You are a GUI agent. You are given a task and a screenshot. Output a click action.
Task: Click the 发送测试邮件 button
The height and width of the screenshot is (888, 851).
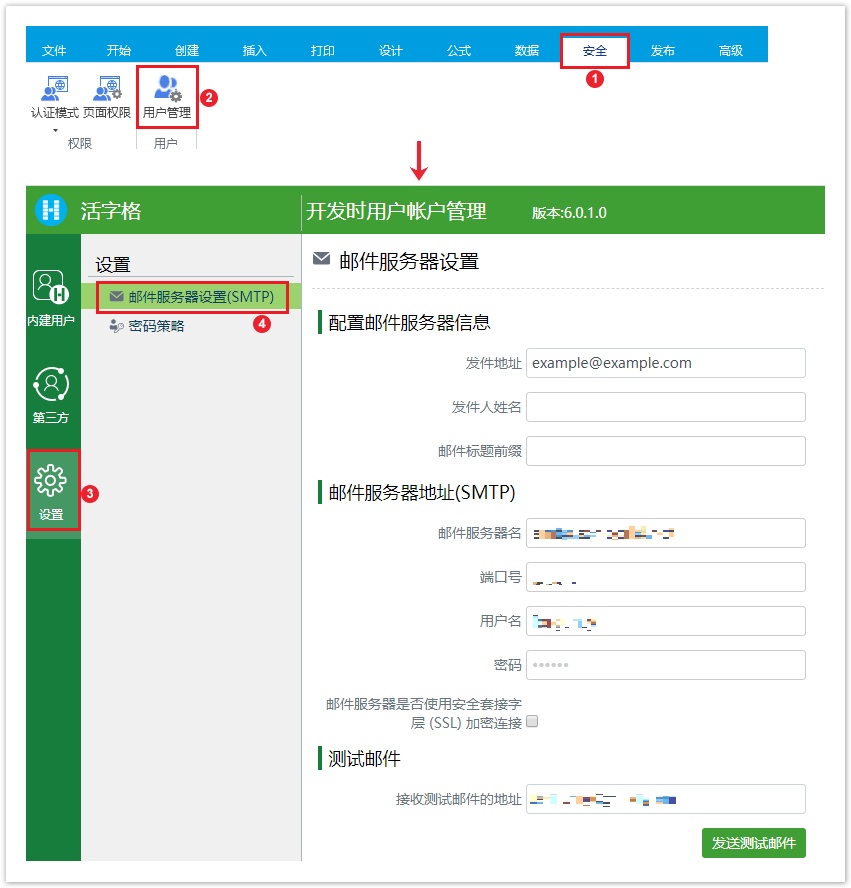[754, 843]
